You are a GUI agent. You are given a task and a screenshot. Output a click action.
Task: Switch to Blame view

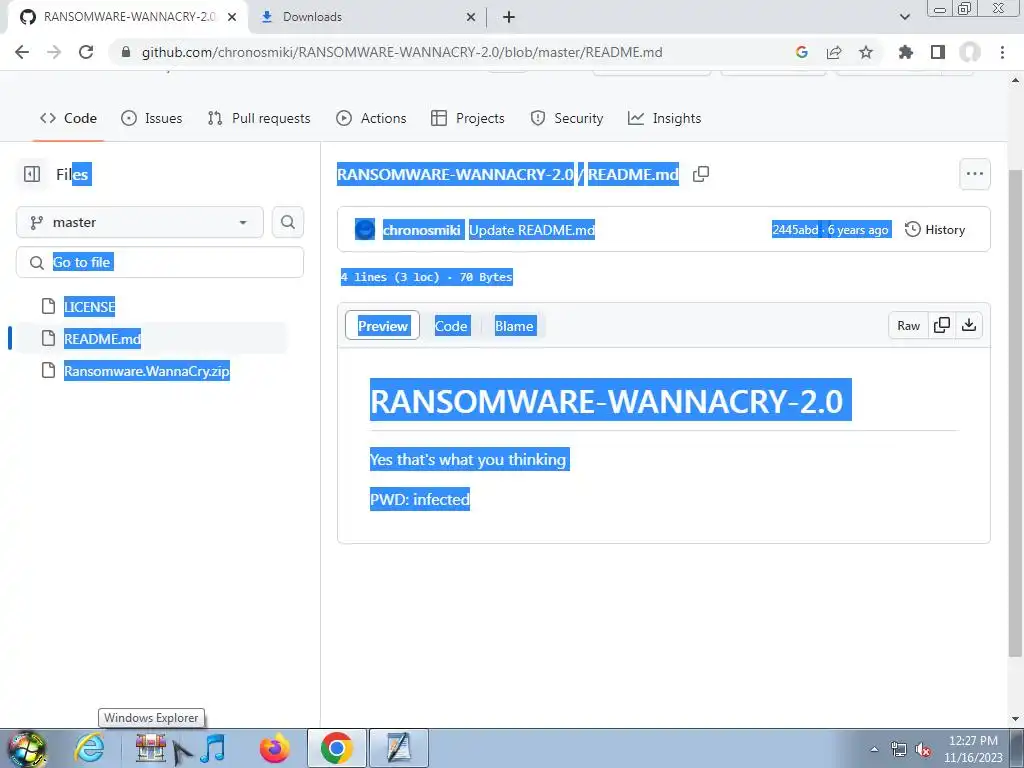tap(515, 325)
